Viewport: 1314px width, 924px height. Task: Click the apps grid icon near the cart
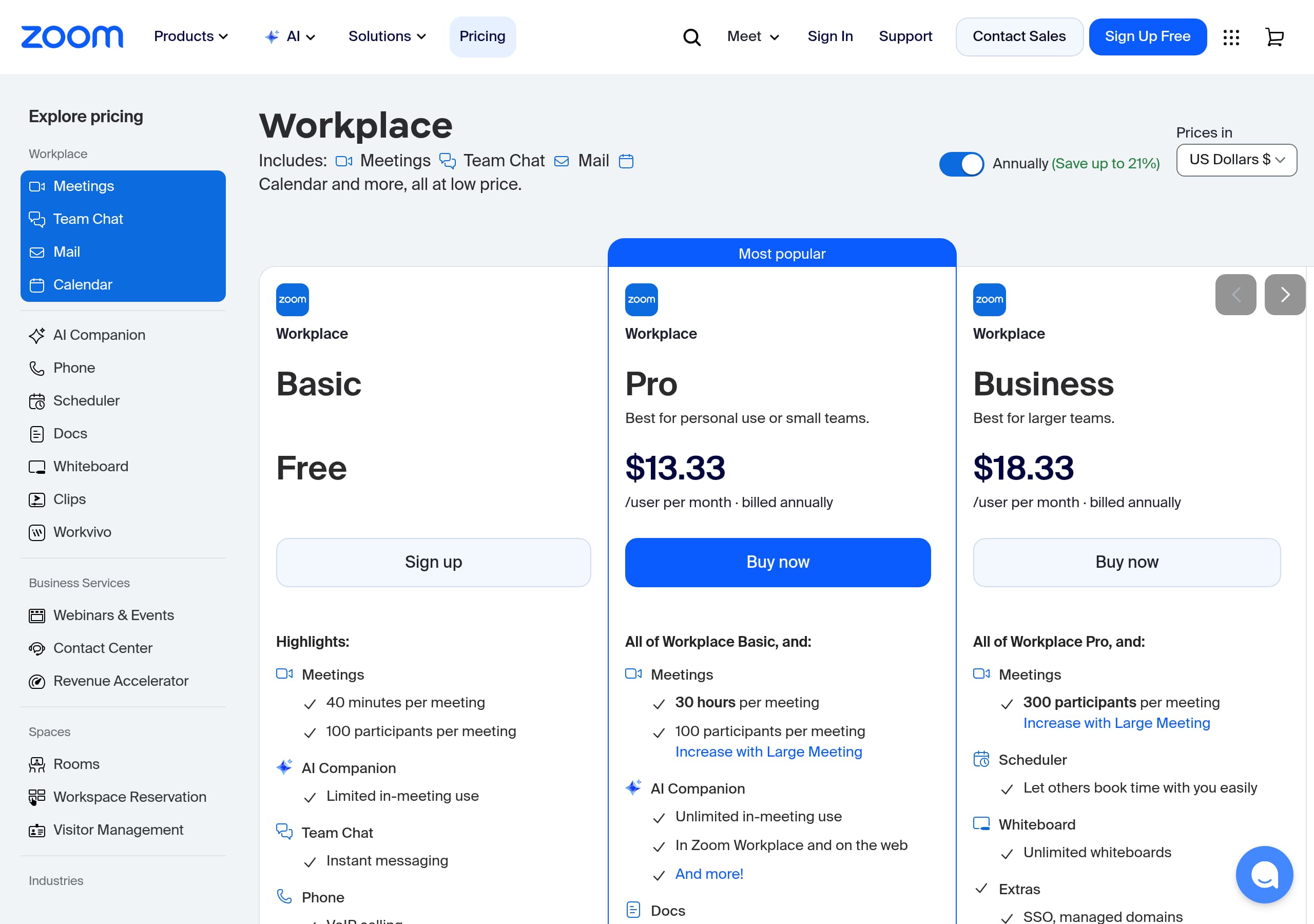pyautogui.click(x=1231, y=36)
